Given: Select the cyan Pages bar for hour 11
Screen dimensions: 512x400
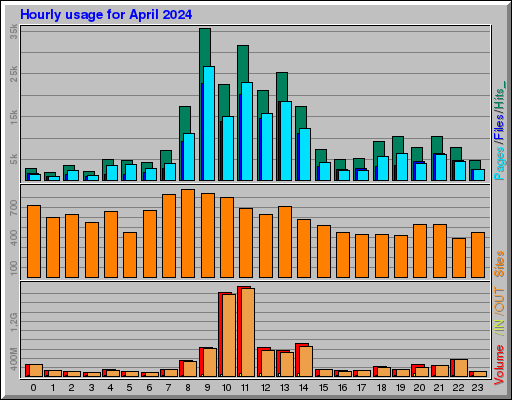Looking at the screenshot, I should [247, 131].
